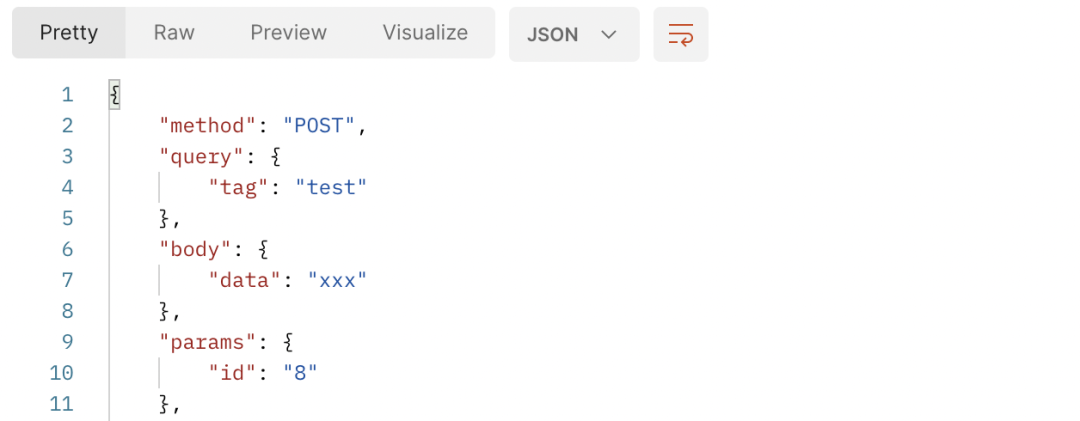
Task: Switch to the Raw view tab
Action: [174, 32]
